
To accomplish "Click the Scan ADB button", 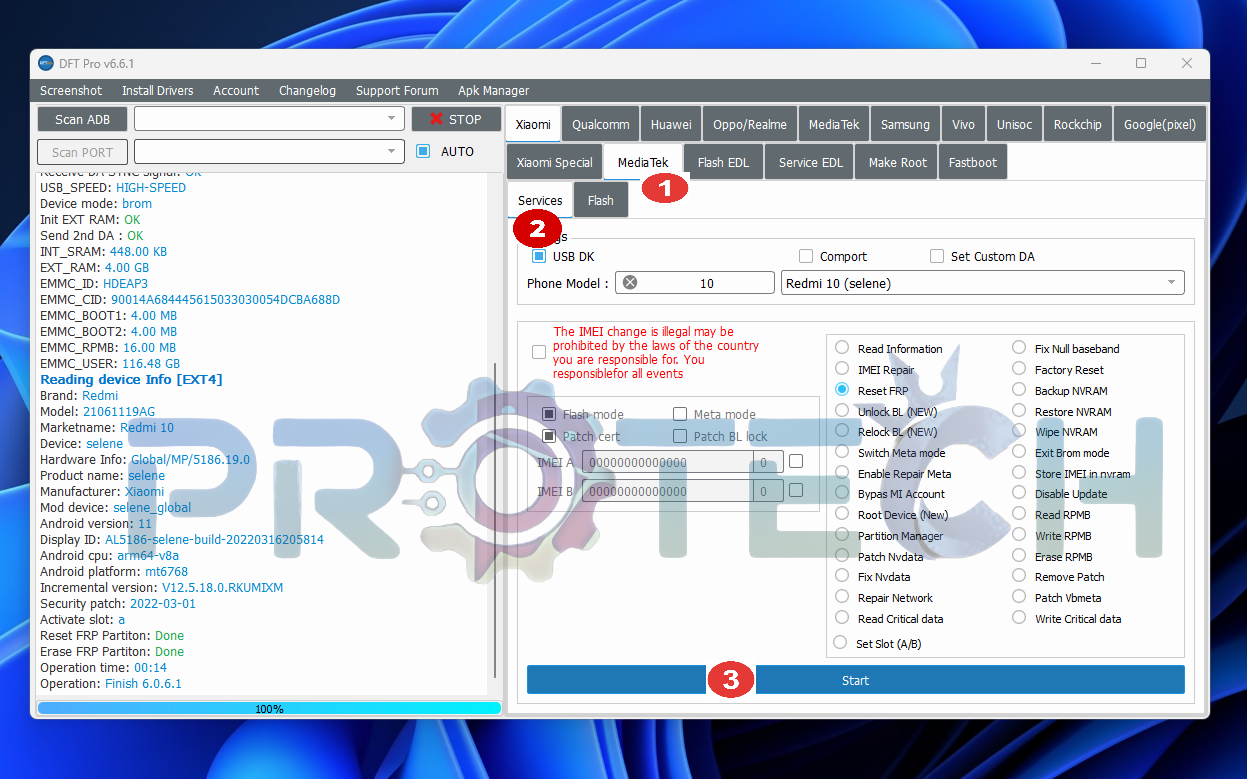I will tap(83, 119).
